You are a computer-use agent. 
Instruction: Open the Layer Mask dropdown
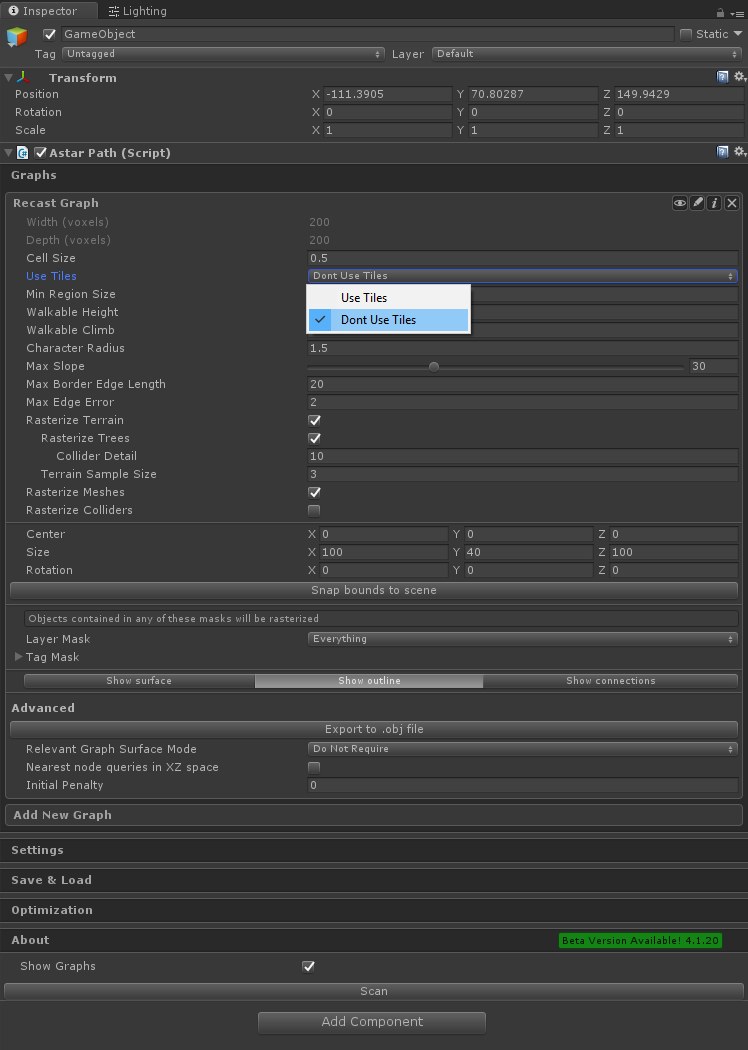(x=522, y=639)
